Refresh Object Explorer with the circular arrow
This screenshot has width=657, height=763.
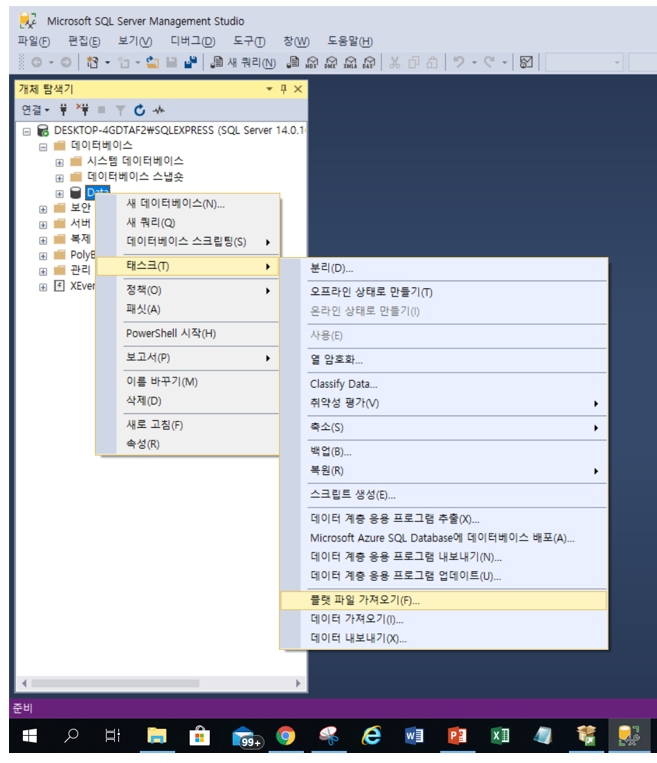140,110
